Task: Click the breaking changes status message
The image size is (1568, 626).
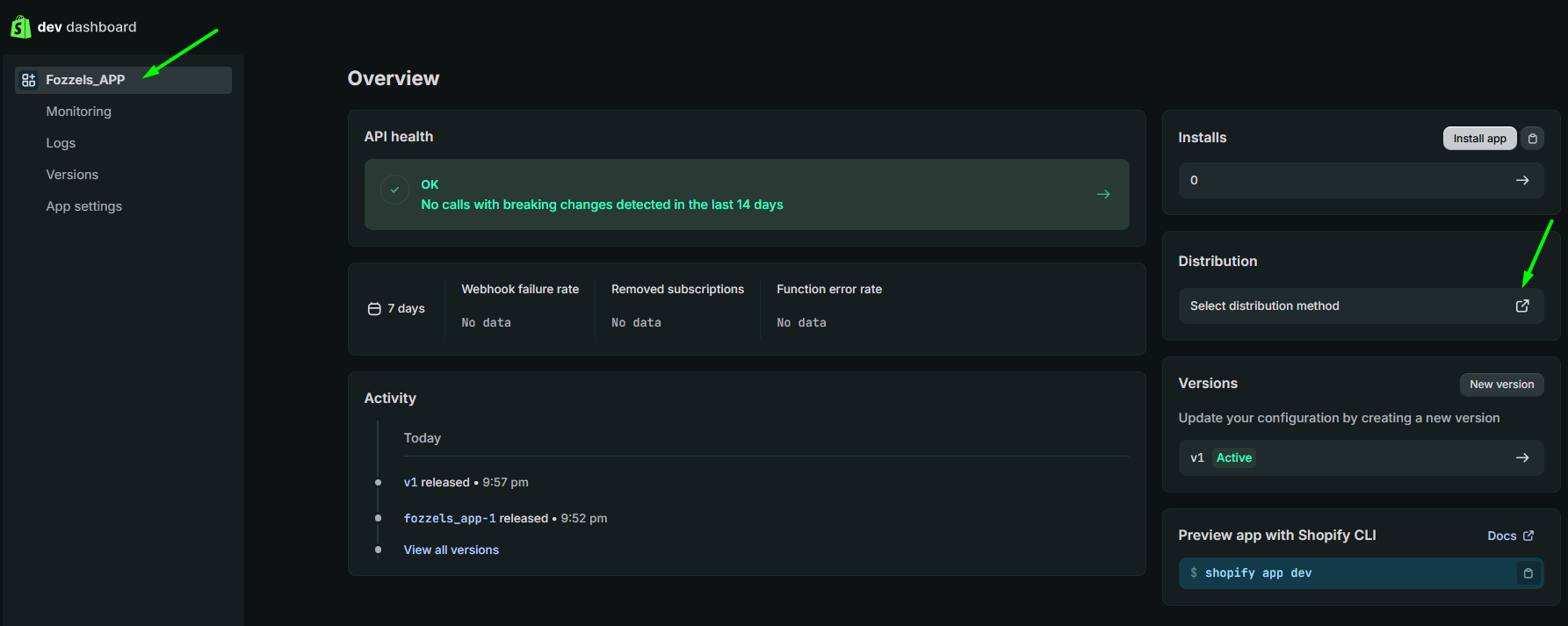Action: (602, 205)
